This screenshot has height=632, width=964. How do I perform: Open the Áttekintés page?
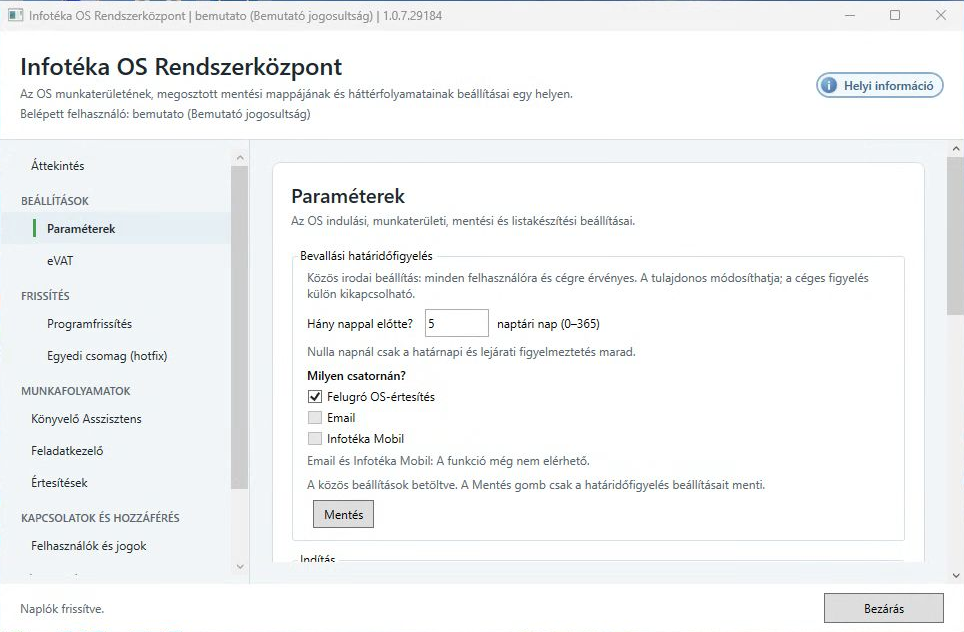coord(58,165)
